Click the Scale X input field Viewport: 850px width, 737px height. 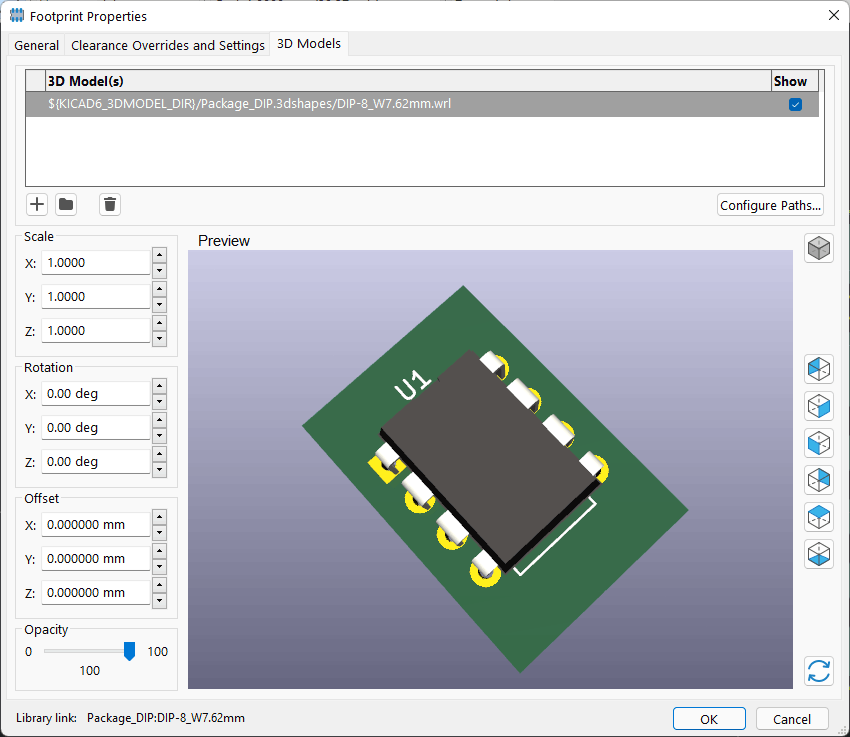(x=95, y=263)
